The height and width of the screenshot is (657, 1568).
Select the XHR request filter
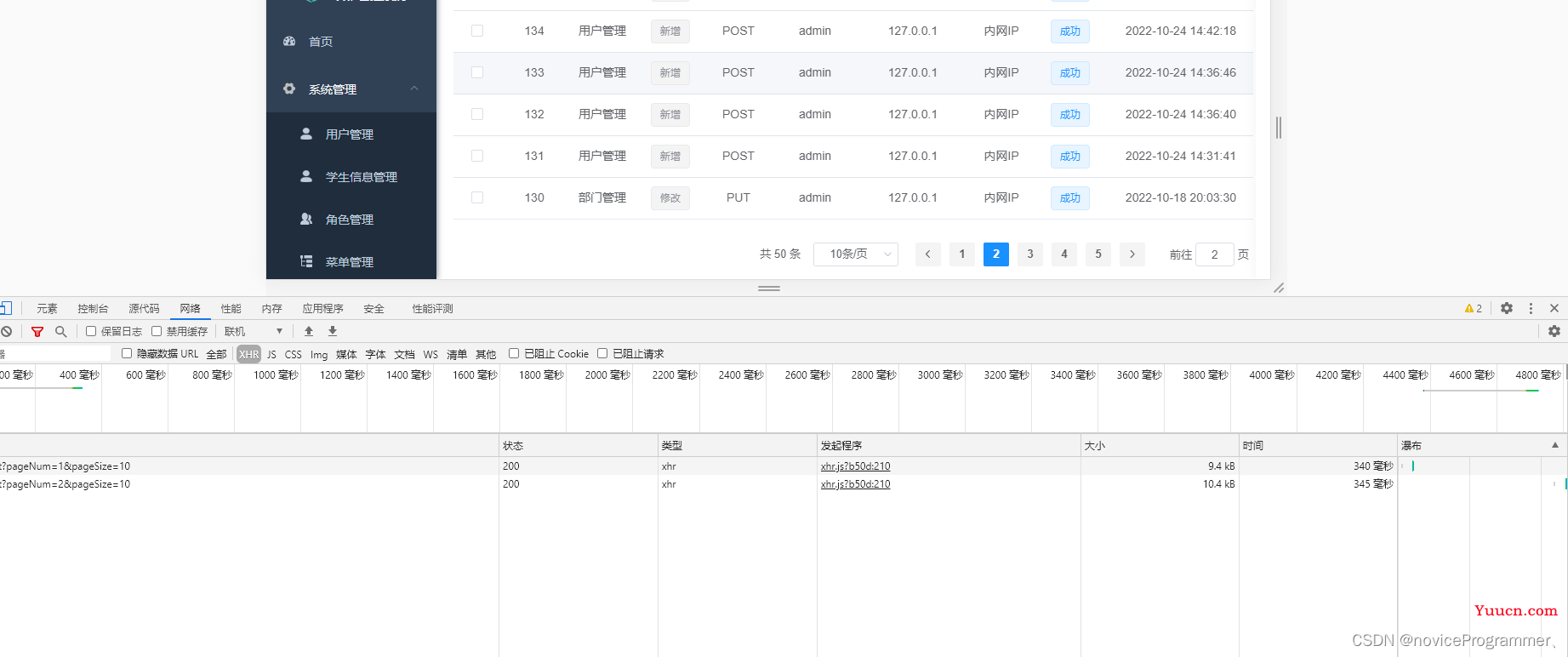[248, 354]
